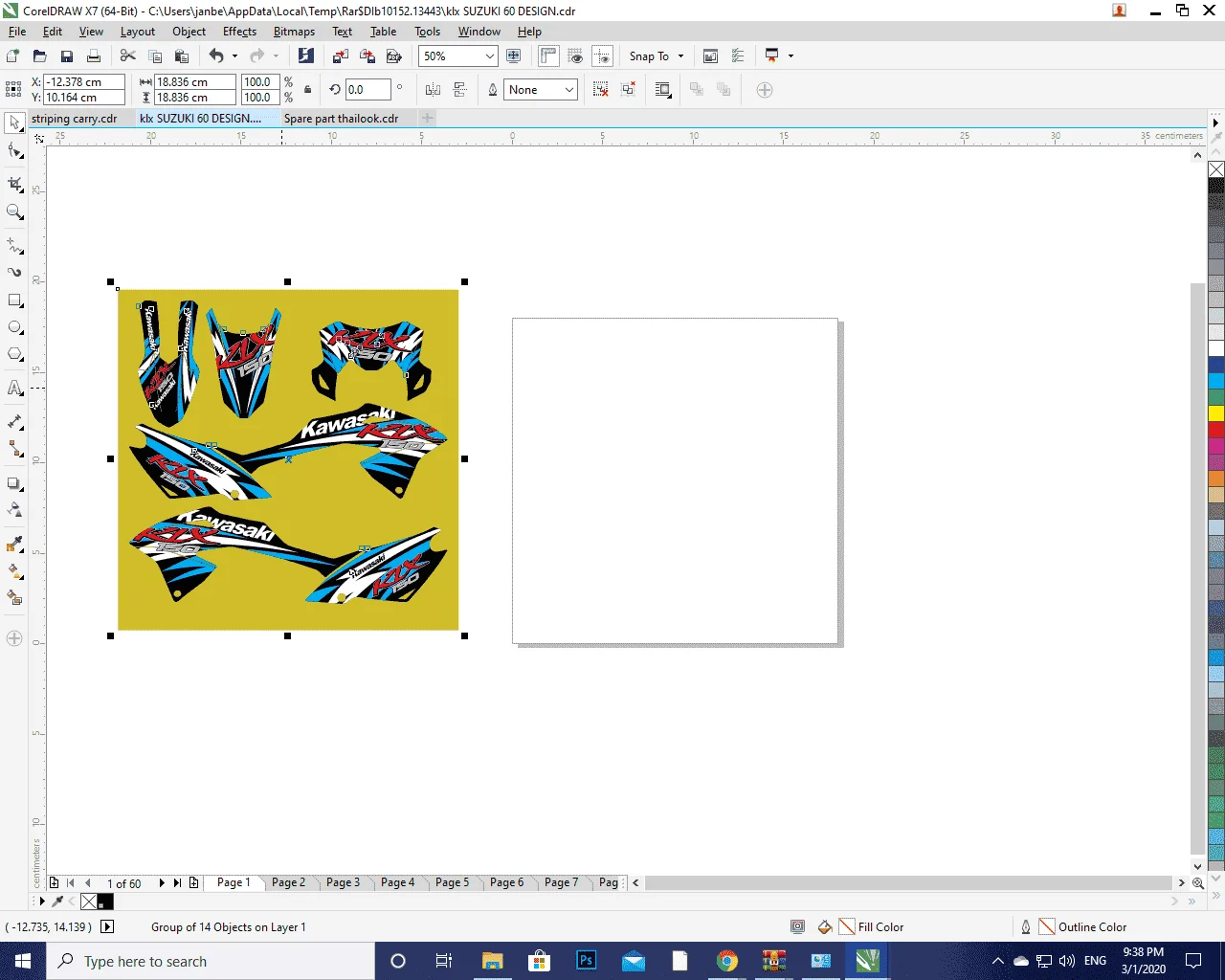Toggle Show Guidelines button
Screen dimensions: 1225x980
pos(602,56)
